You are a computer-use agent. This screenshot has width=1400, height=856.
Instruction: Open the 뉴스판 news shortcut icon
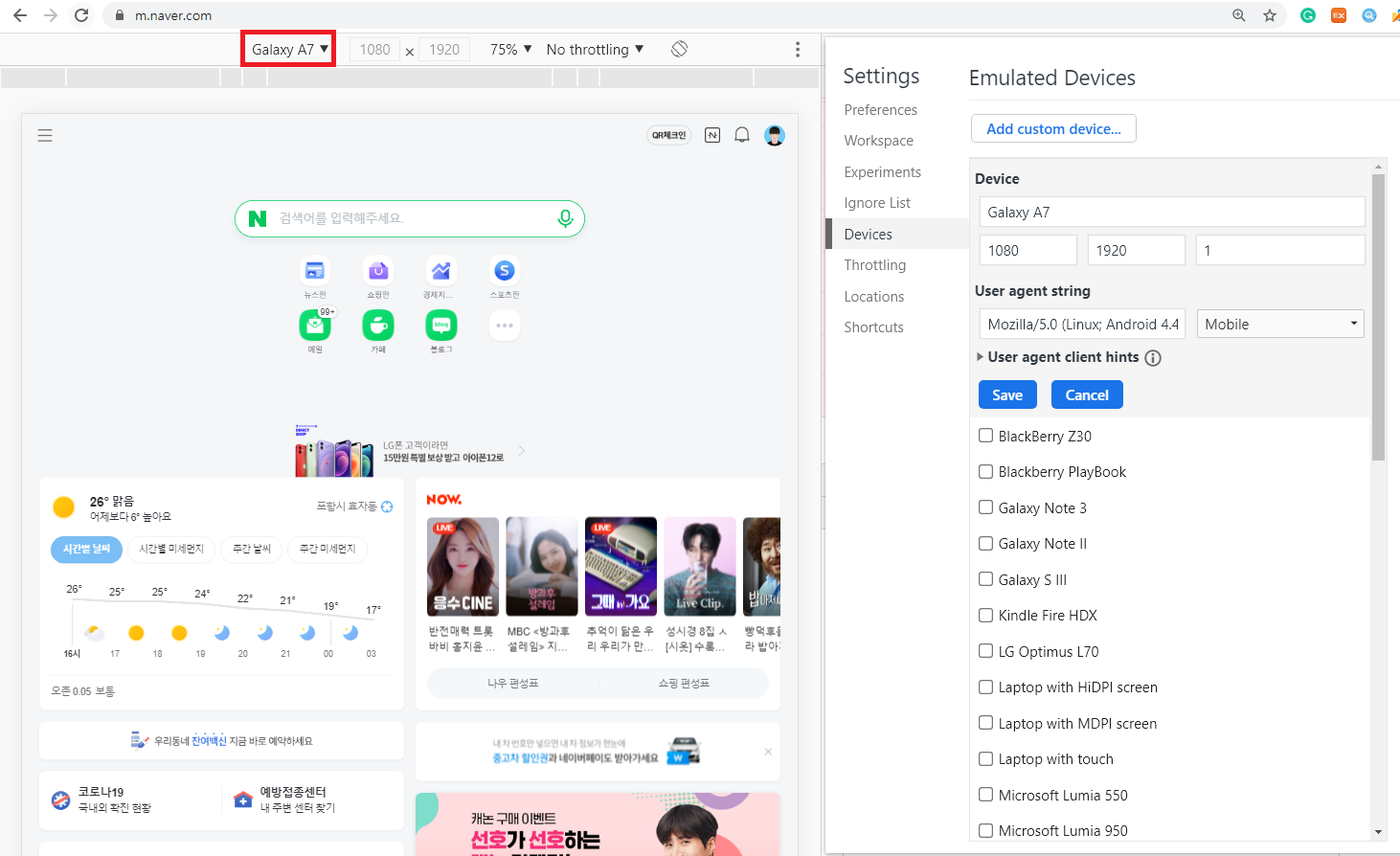(x=315, y=271)
